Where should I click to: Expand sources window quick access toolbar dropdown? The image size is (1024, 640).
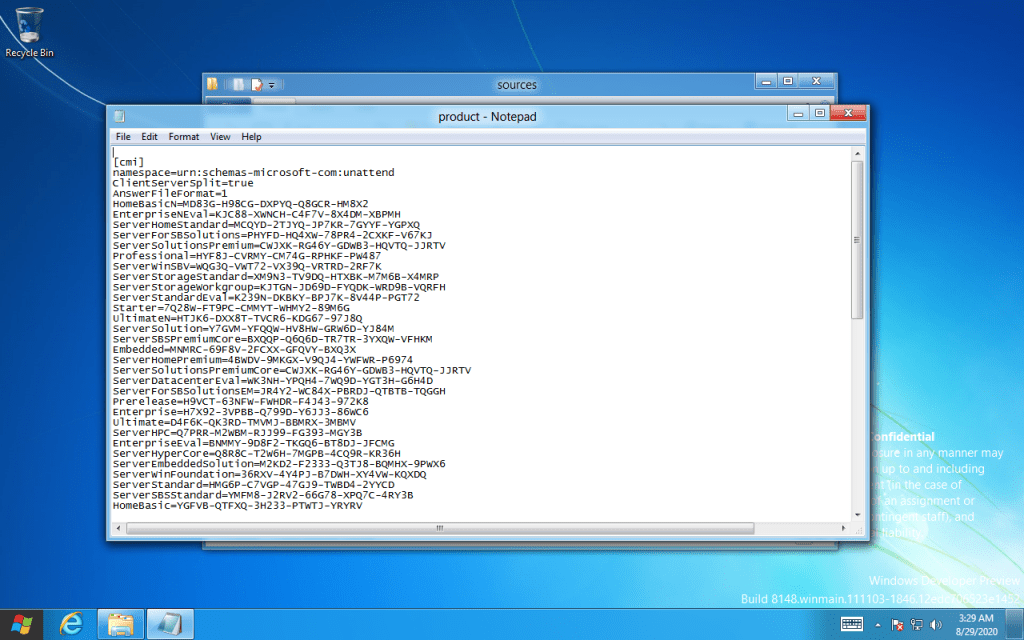pyautogui.click(x=271, y=85)
